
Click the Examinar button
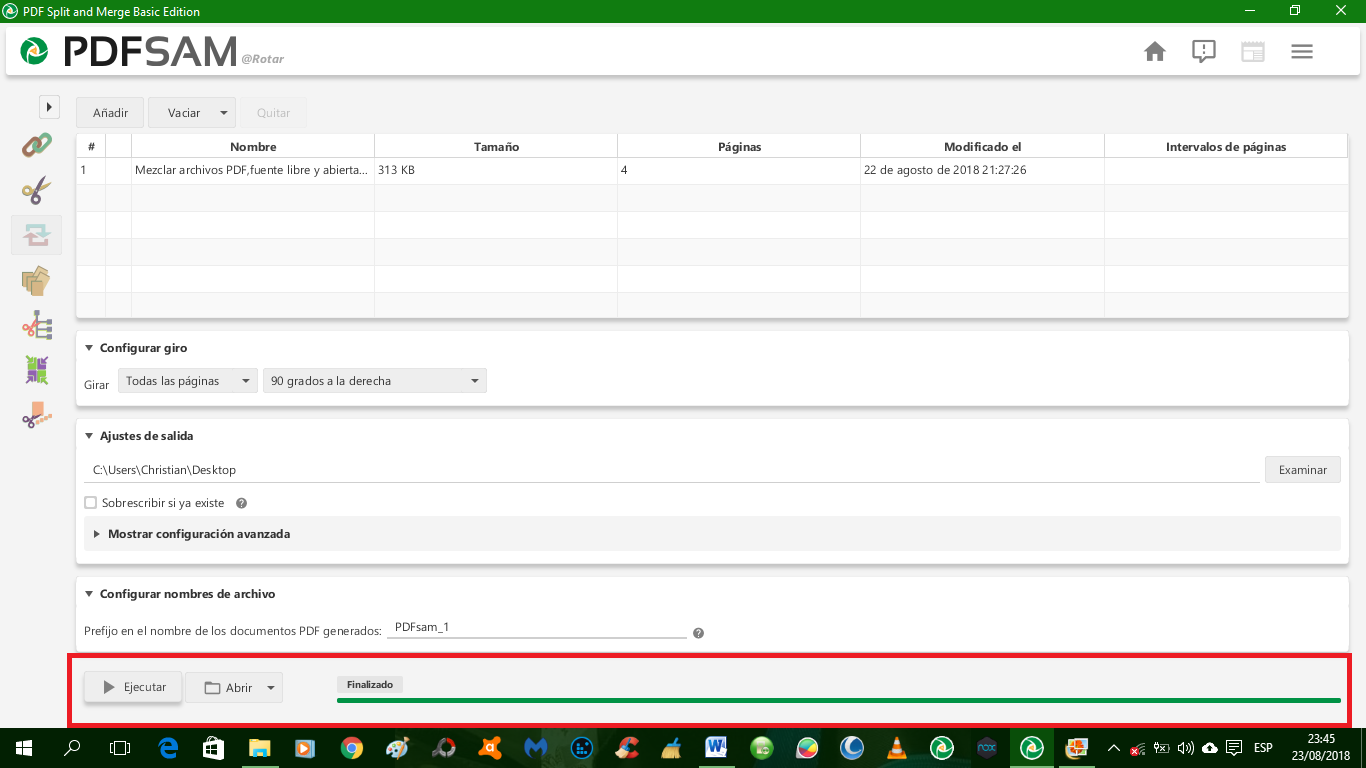(x=1302, y=470)
